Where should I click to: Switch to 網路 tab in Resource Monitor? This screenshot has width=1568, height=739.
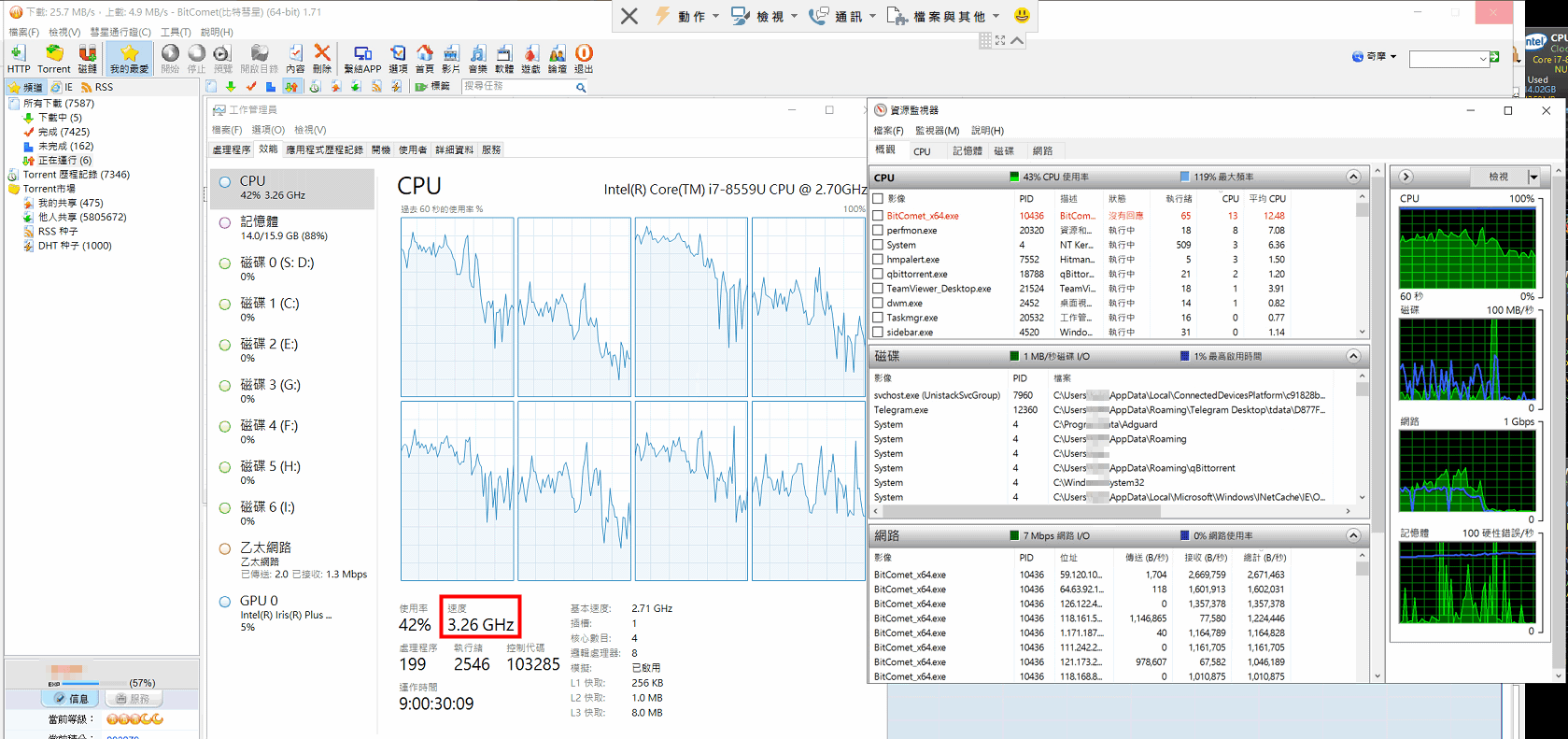click(1042, 151)
